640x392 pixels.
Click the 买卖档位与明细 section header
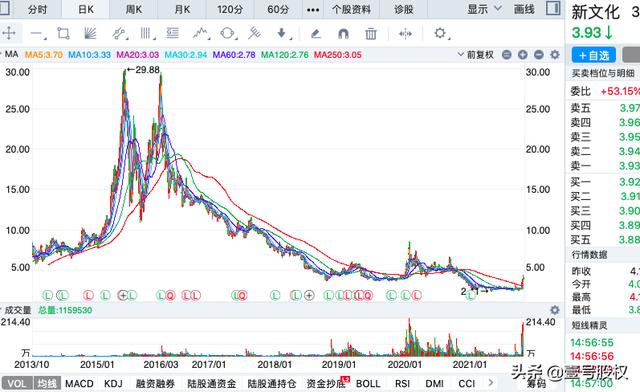[603, 74]
